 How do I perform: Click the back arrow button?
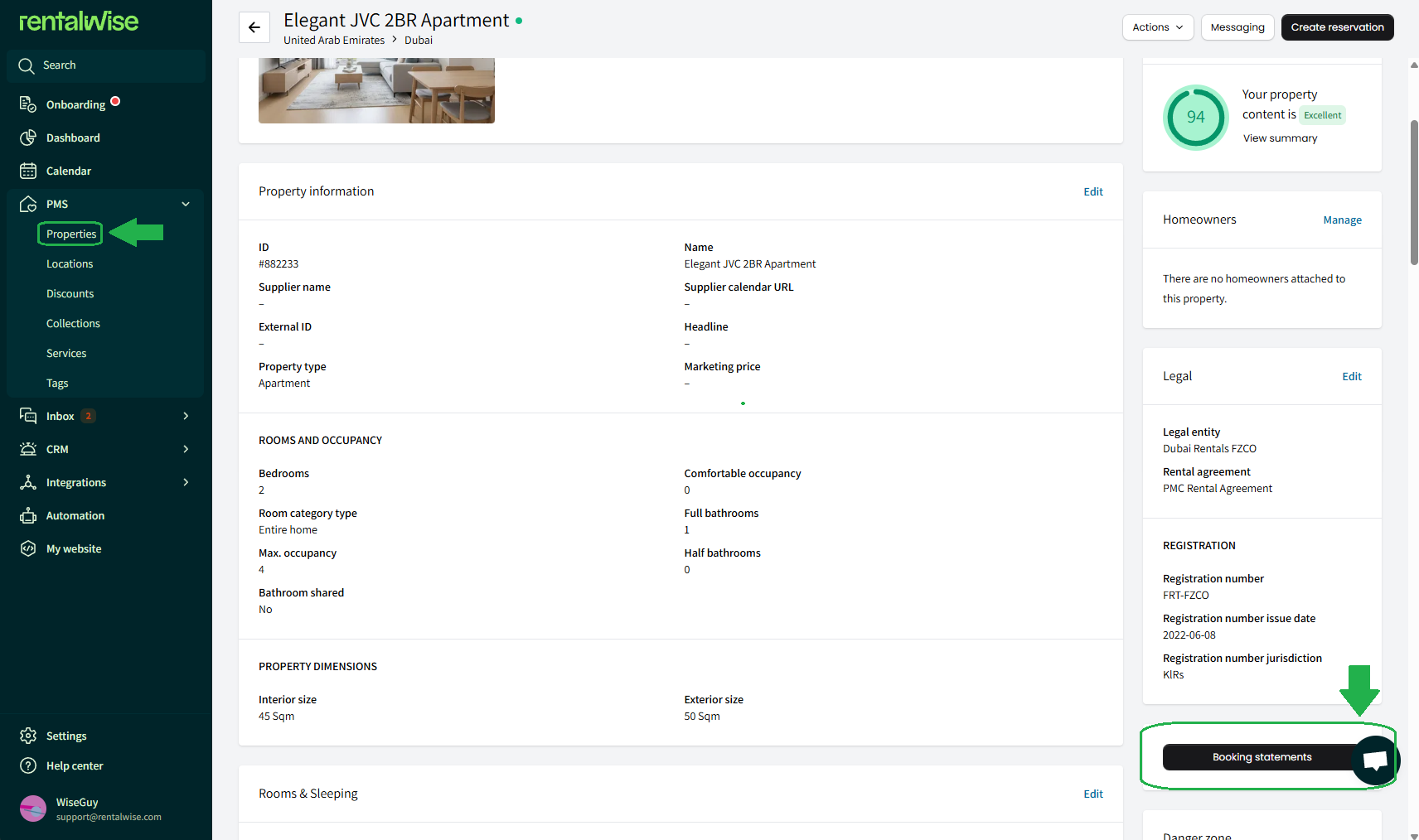pos(254,27)
